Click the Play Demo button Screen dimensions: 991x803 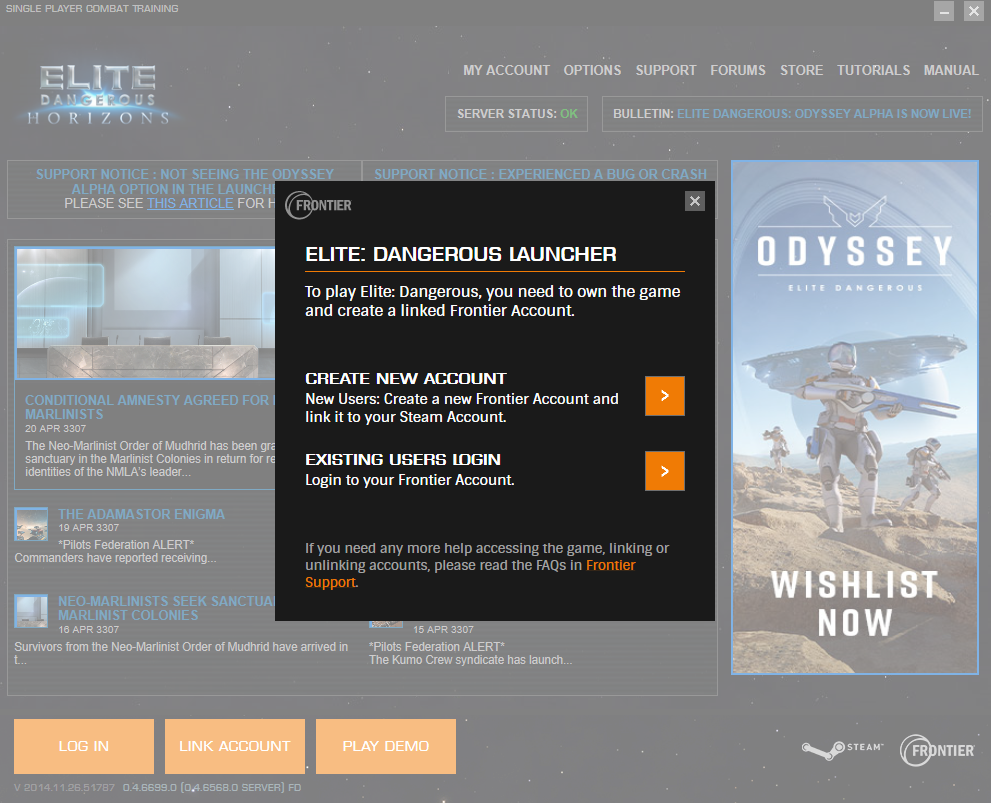386,746
